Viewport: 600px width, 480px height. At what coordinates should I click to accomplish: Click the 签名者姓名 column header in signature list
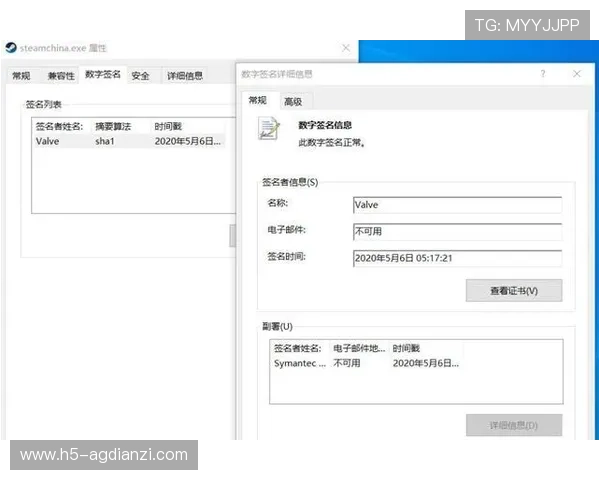(x=59, y=126)
